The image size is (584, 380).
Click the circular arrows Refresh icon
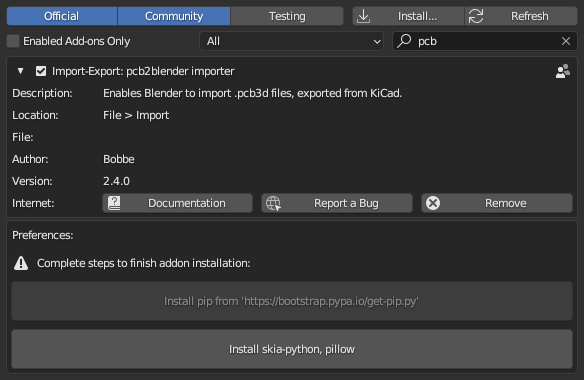476,16
